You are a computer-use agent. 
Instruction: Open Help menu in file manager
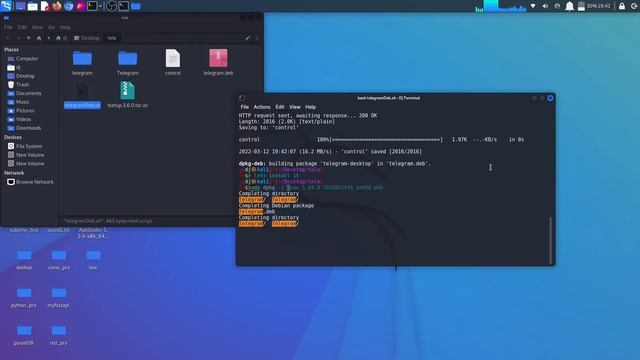pyautogui.click(x=65, y=27)
